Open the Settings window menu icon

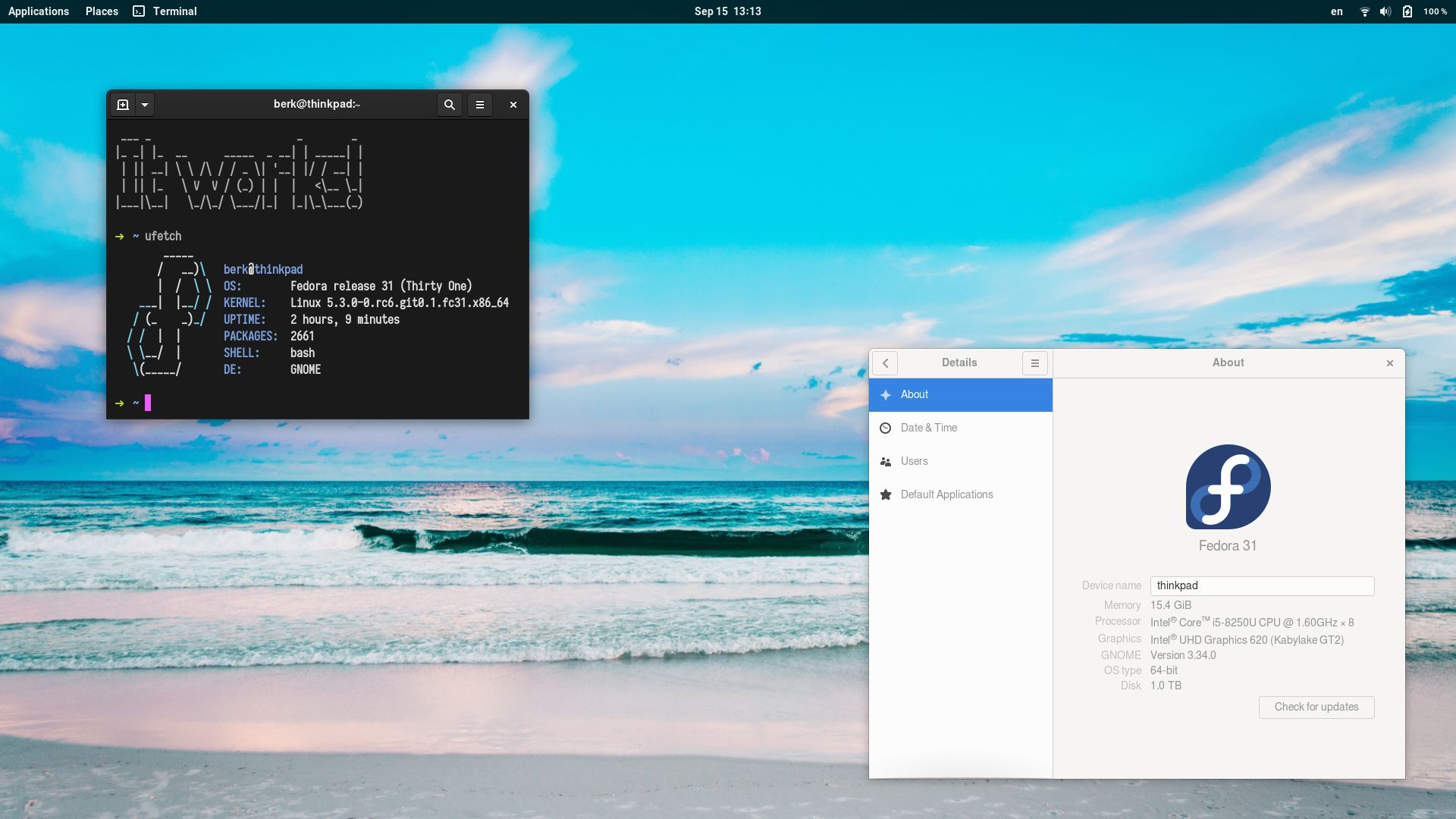click(1034, 363)
